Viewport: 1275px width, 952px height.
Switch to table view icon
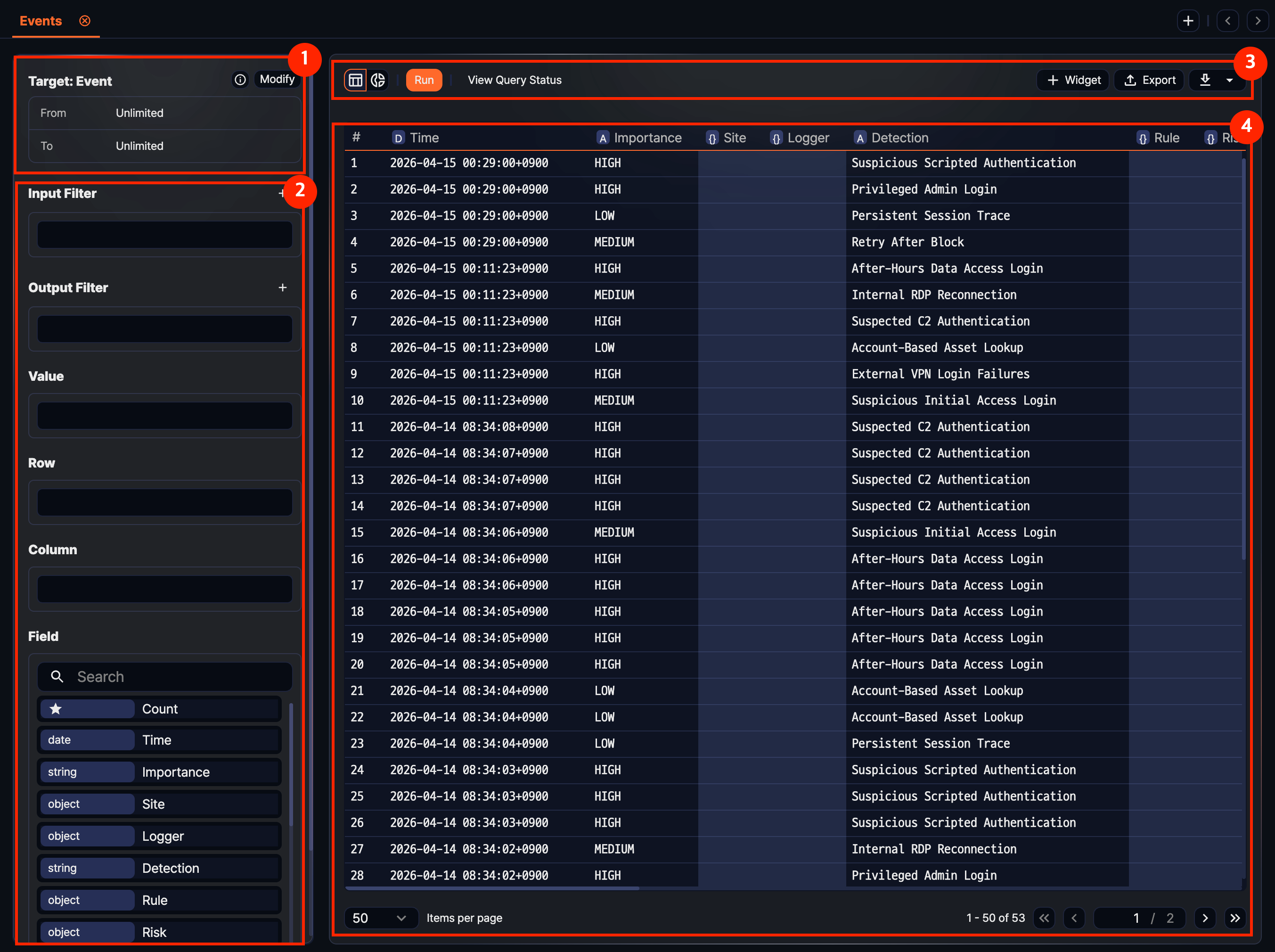pos(355,80)
